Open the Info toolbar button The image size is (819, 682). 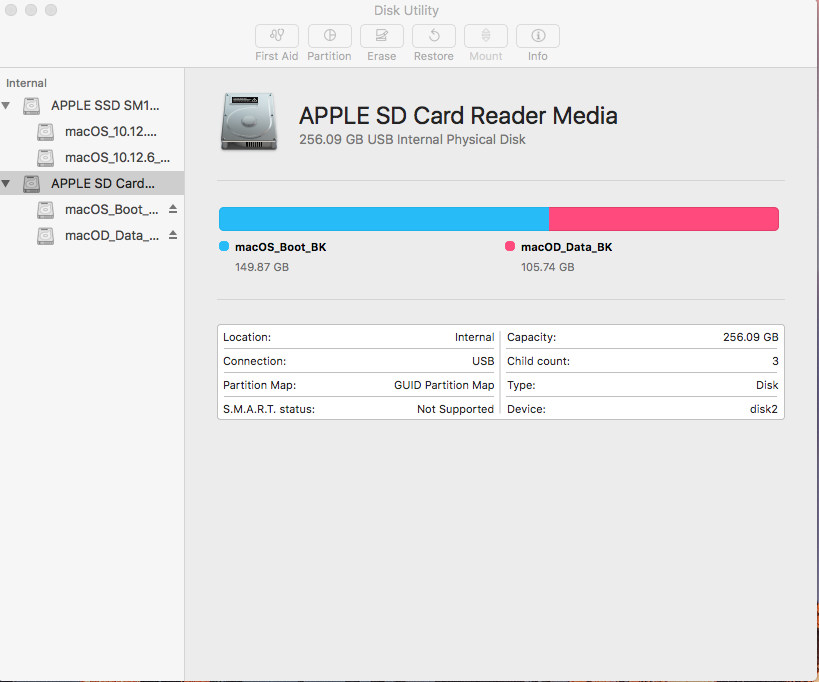(538, 36)
